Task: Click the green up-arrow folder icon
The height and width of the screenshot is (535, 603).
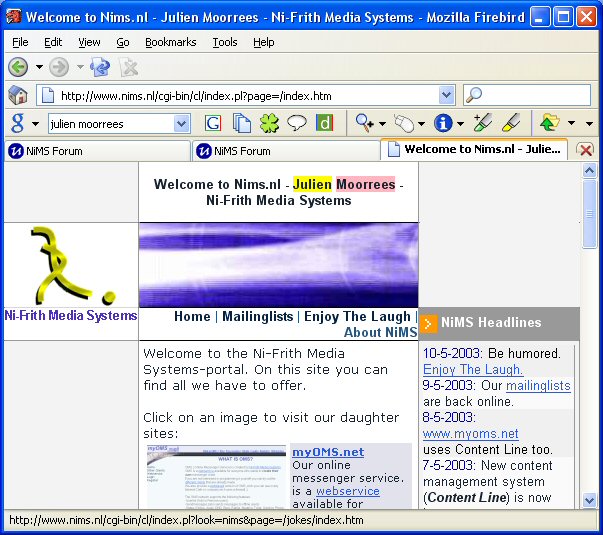Action: coord(550,123)
